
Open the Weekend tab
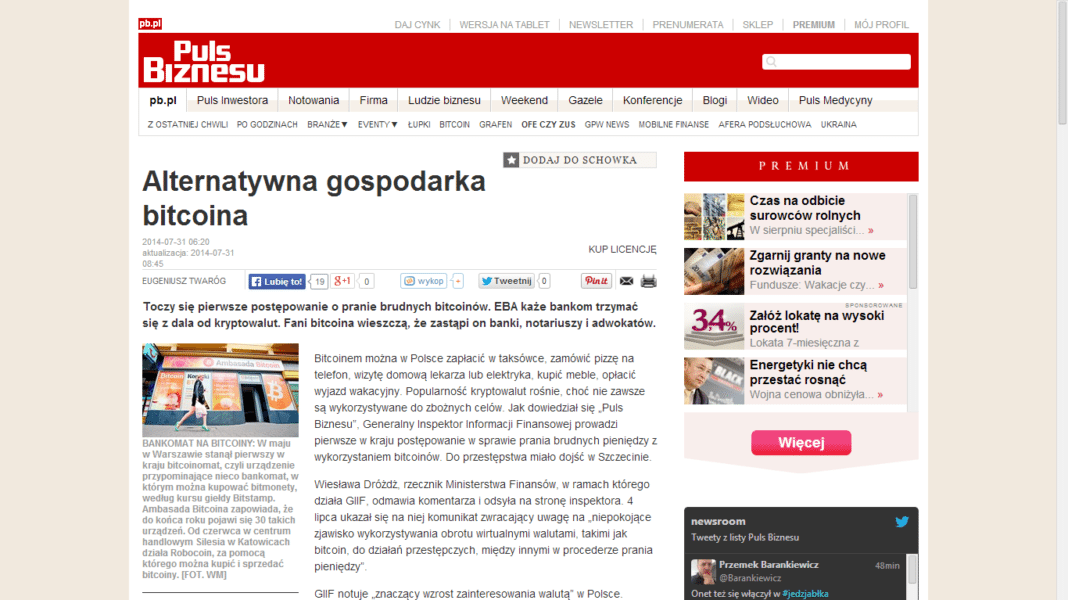click(x=524, y=100)
